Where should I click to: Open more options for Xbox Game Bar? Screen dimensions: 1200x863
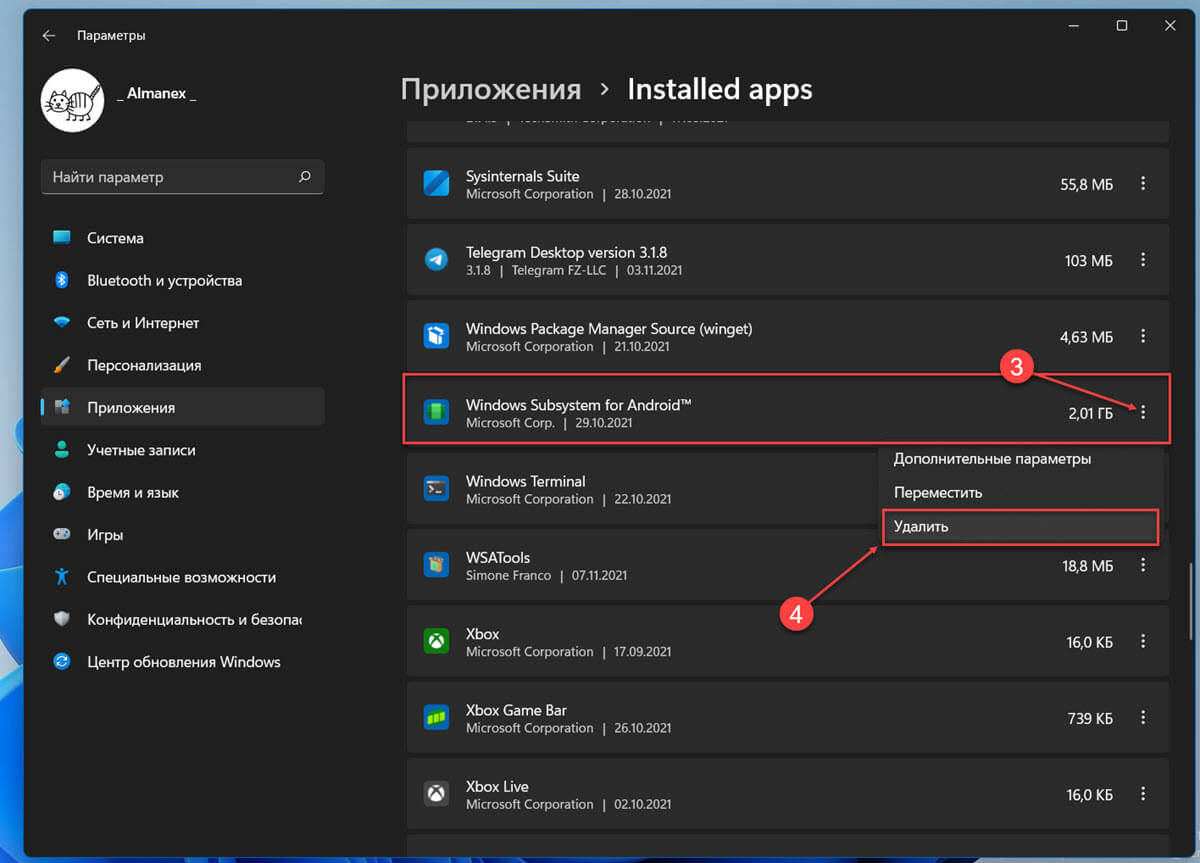1143,718
